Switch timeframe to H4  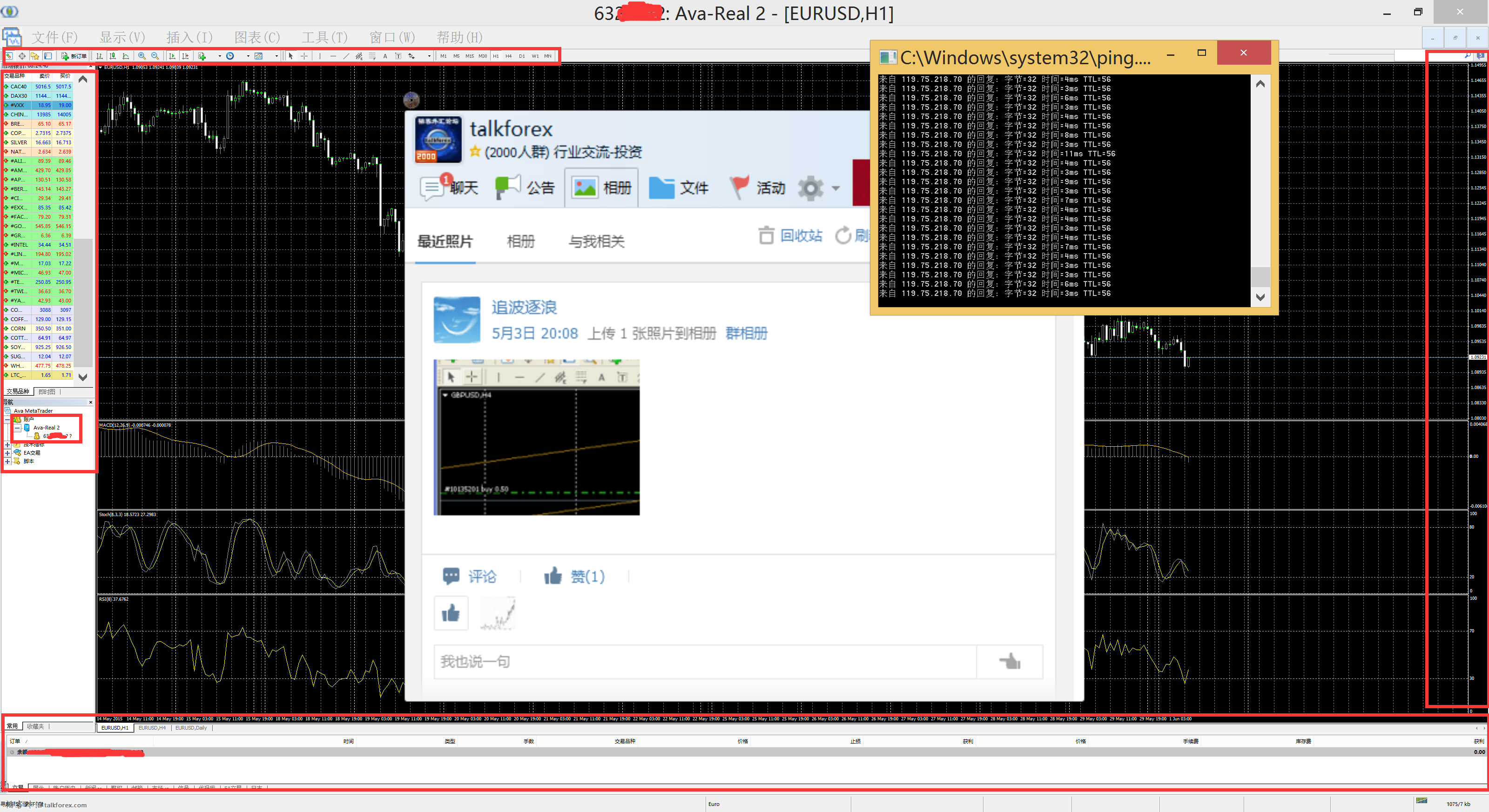509,56
